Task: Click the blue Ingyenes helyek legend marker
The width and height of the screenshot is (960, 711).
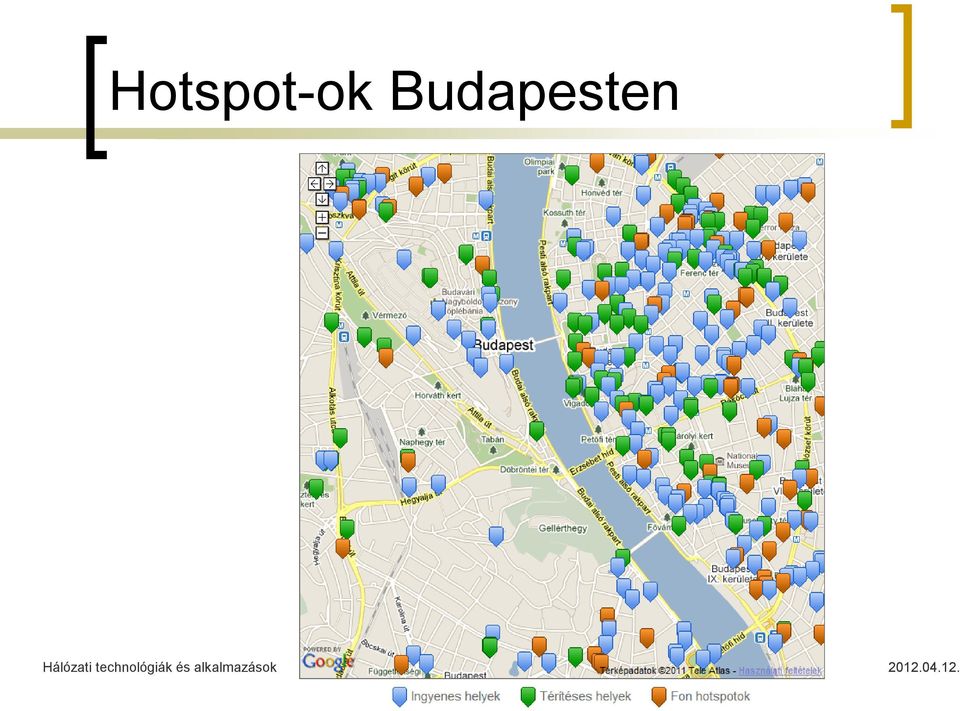Action: pyautogui.click(x=399, y=697)
